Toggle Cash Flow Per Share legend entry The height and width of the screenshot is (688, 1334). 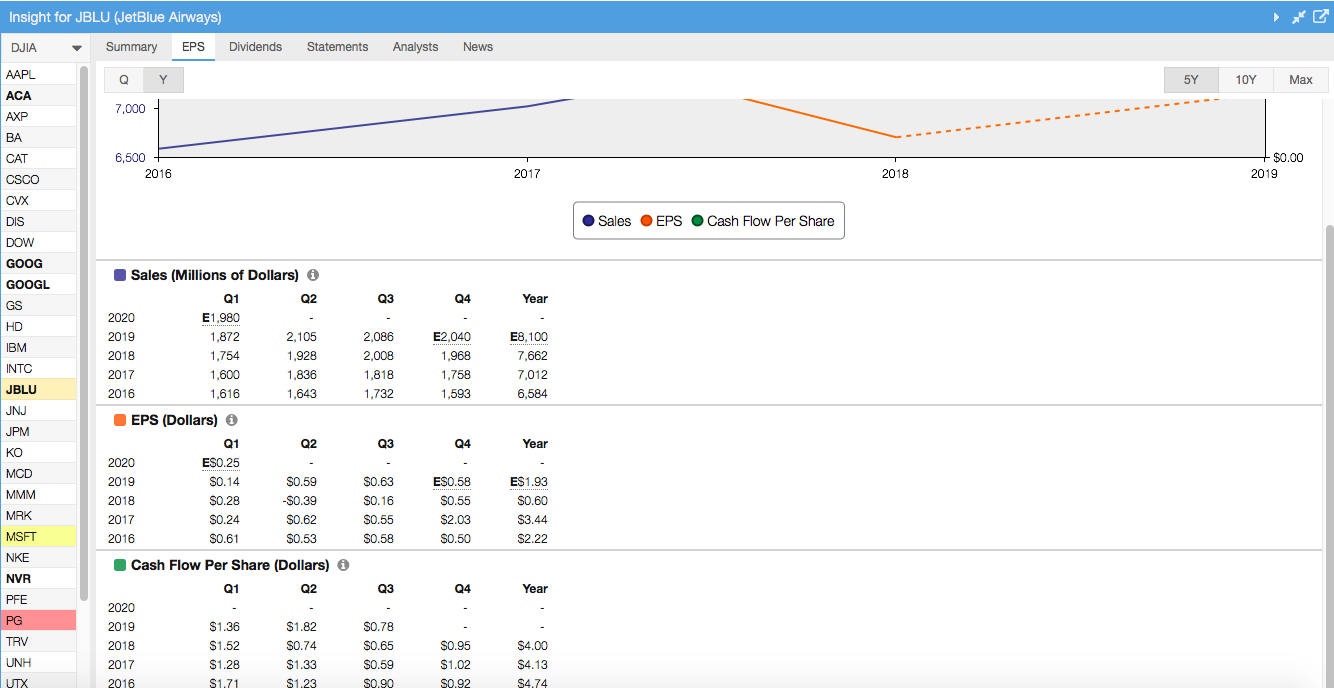point(763,221)
